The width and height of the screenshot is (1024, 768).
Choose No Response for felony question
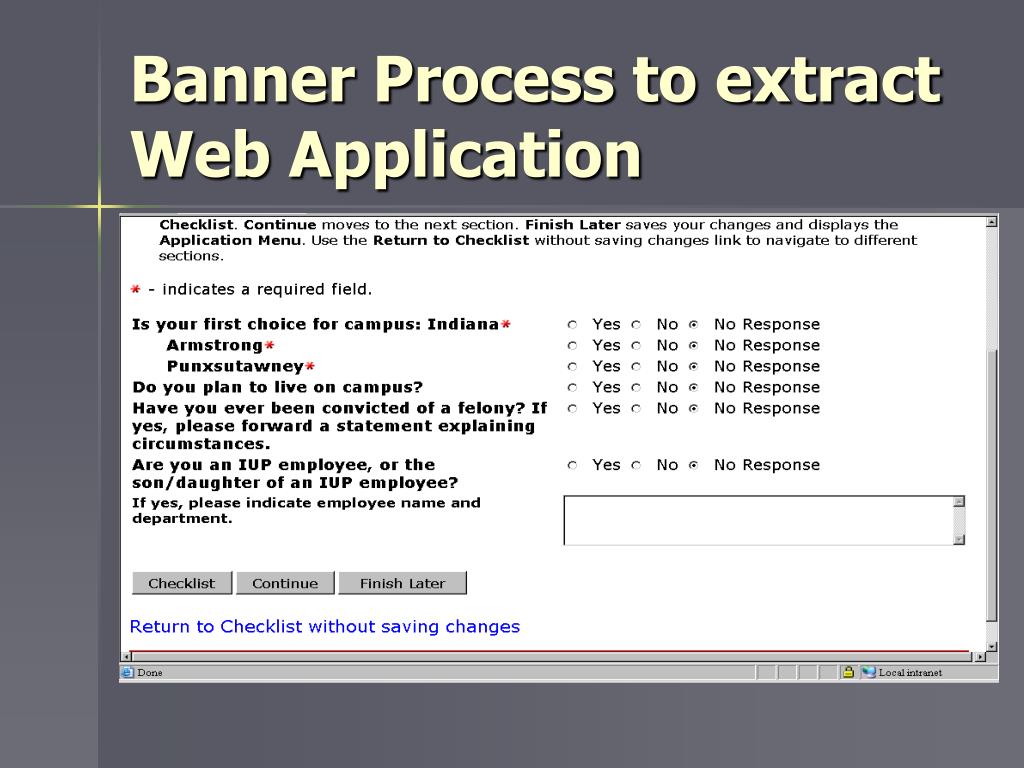tap(694, 409)
